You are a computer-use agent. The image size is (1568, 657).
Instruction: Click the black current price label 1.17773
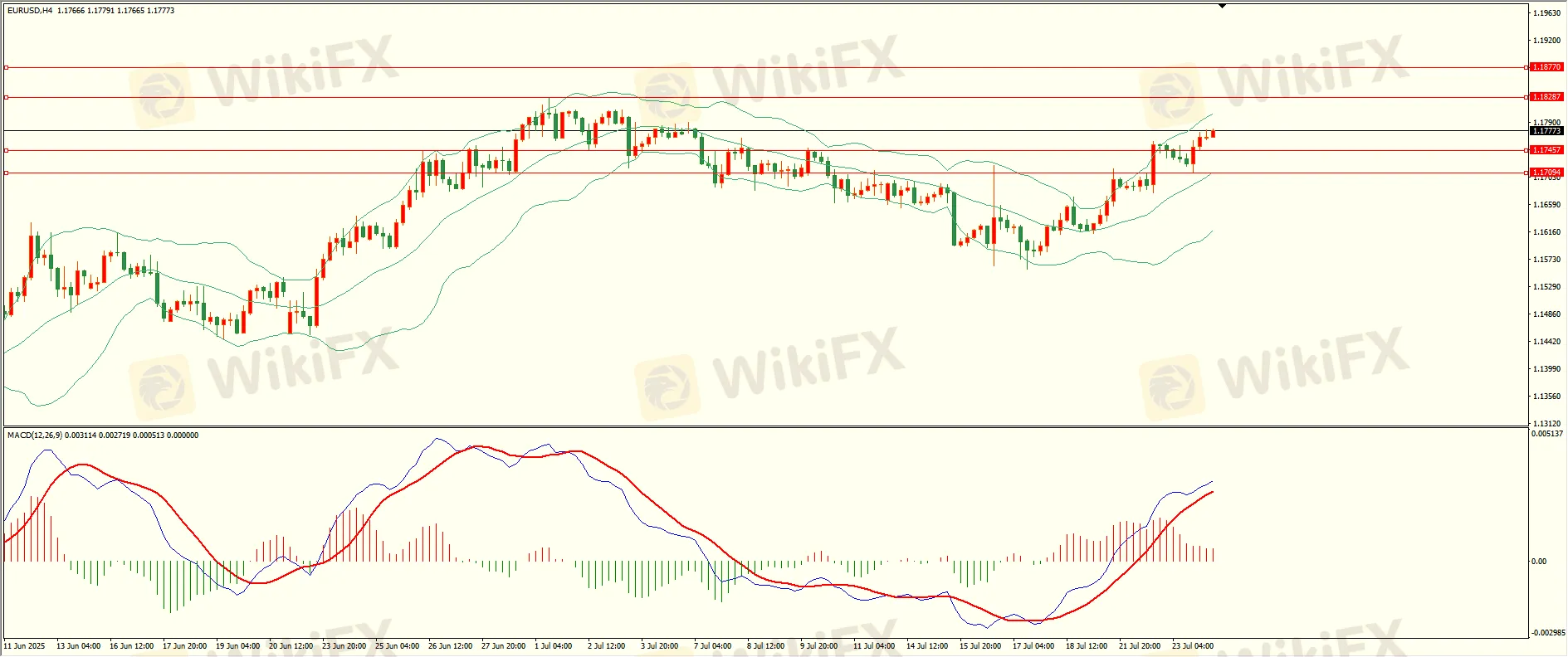tap(1546, 131)
